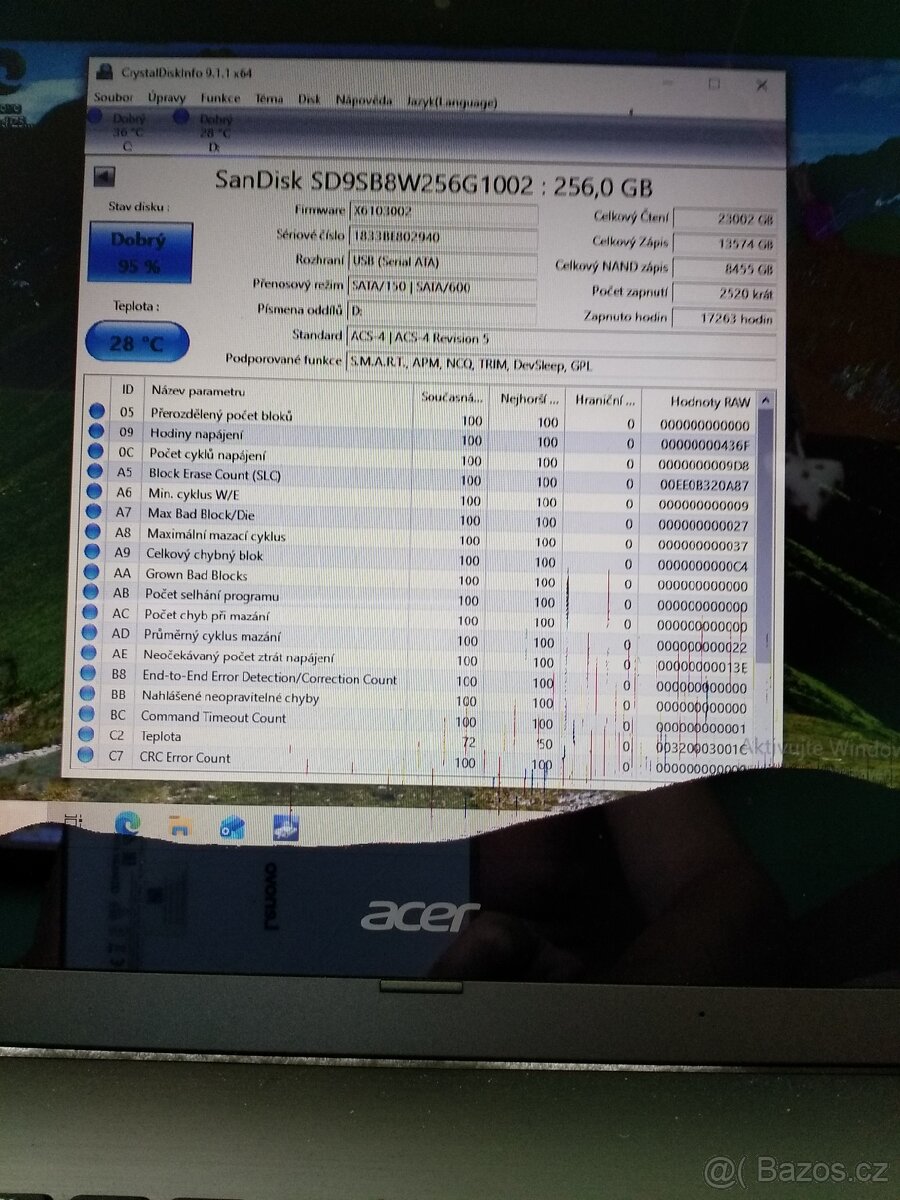Click blue status icon of row AE
Image resolution: width=900 pixels, height=1200 pixels.
pos(90,654)
